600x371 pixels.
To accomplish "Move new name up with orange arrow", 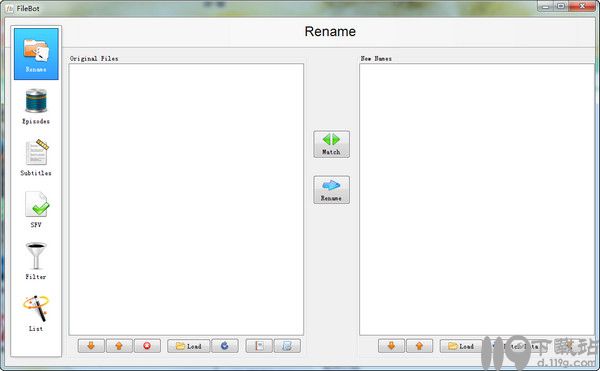I will click(x=419, y=346).
